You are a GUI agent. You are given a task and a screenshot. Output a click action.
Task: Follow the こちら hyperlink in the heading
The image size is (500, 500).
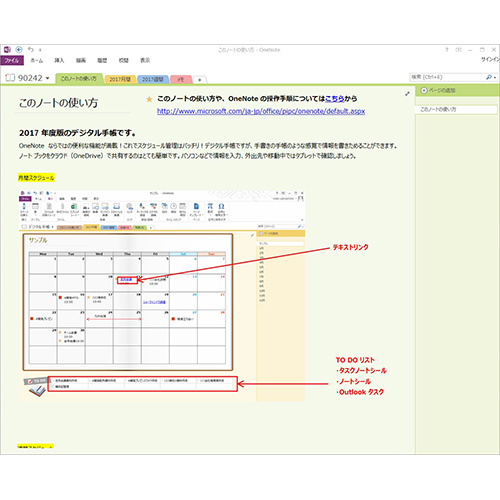coord(335,99)
